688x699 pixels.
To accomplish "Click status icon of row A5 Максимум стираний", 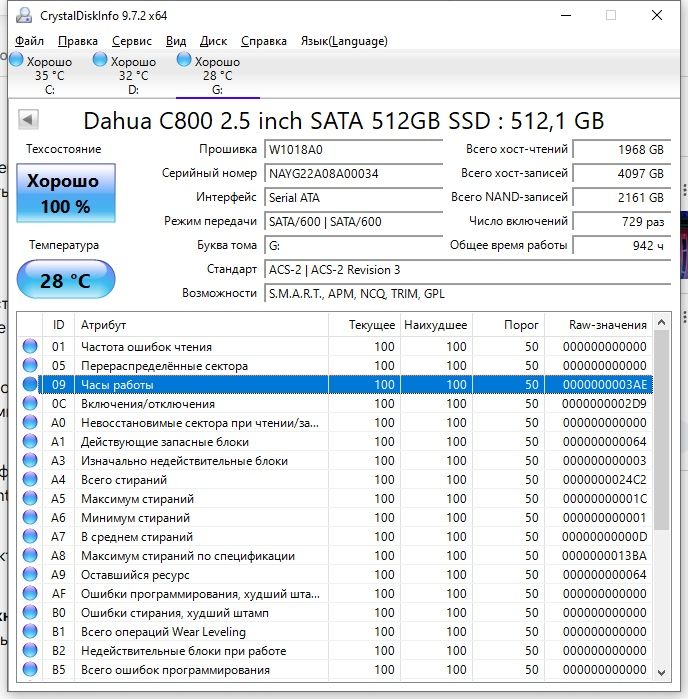I will click(30, 498).
